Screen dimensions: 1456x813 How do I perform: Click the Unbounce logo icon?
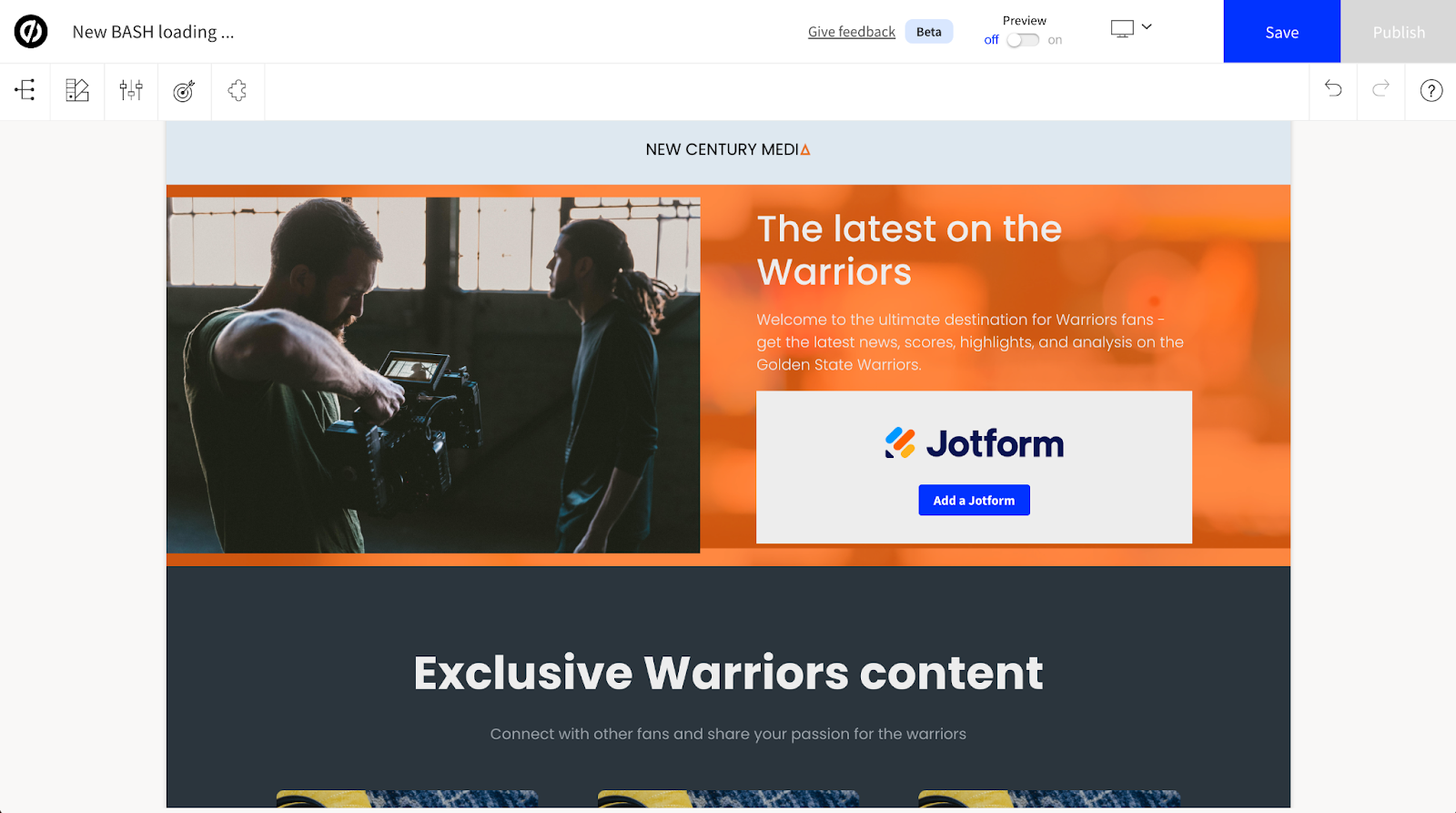[31, 32]
